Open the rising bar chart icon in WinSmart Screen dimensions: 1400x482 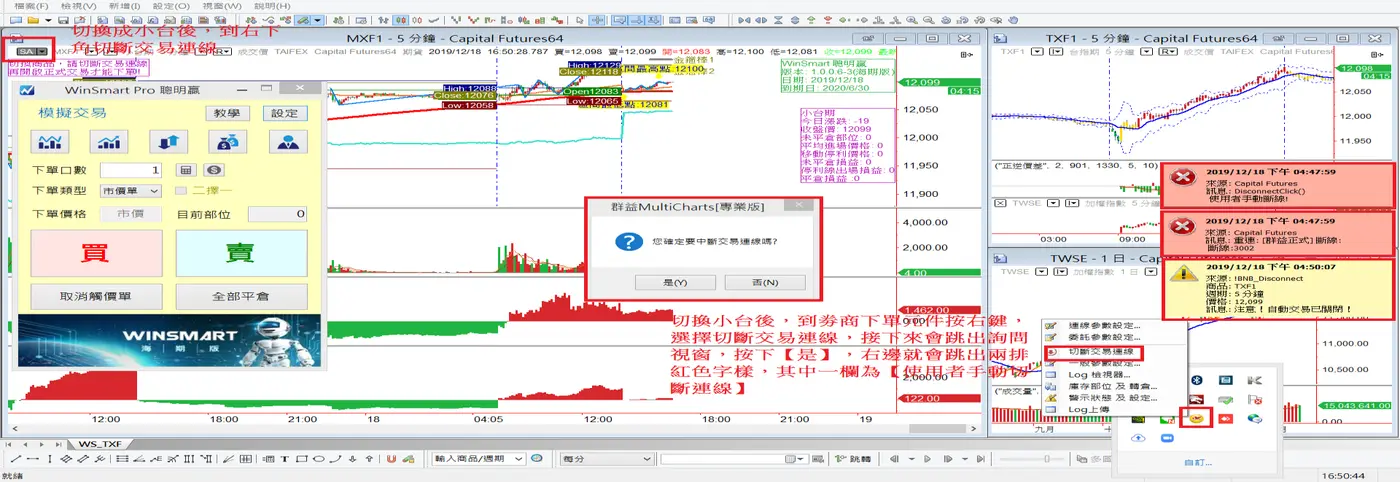pos(110,141)
